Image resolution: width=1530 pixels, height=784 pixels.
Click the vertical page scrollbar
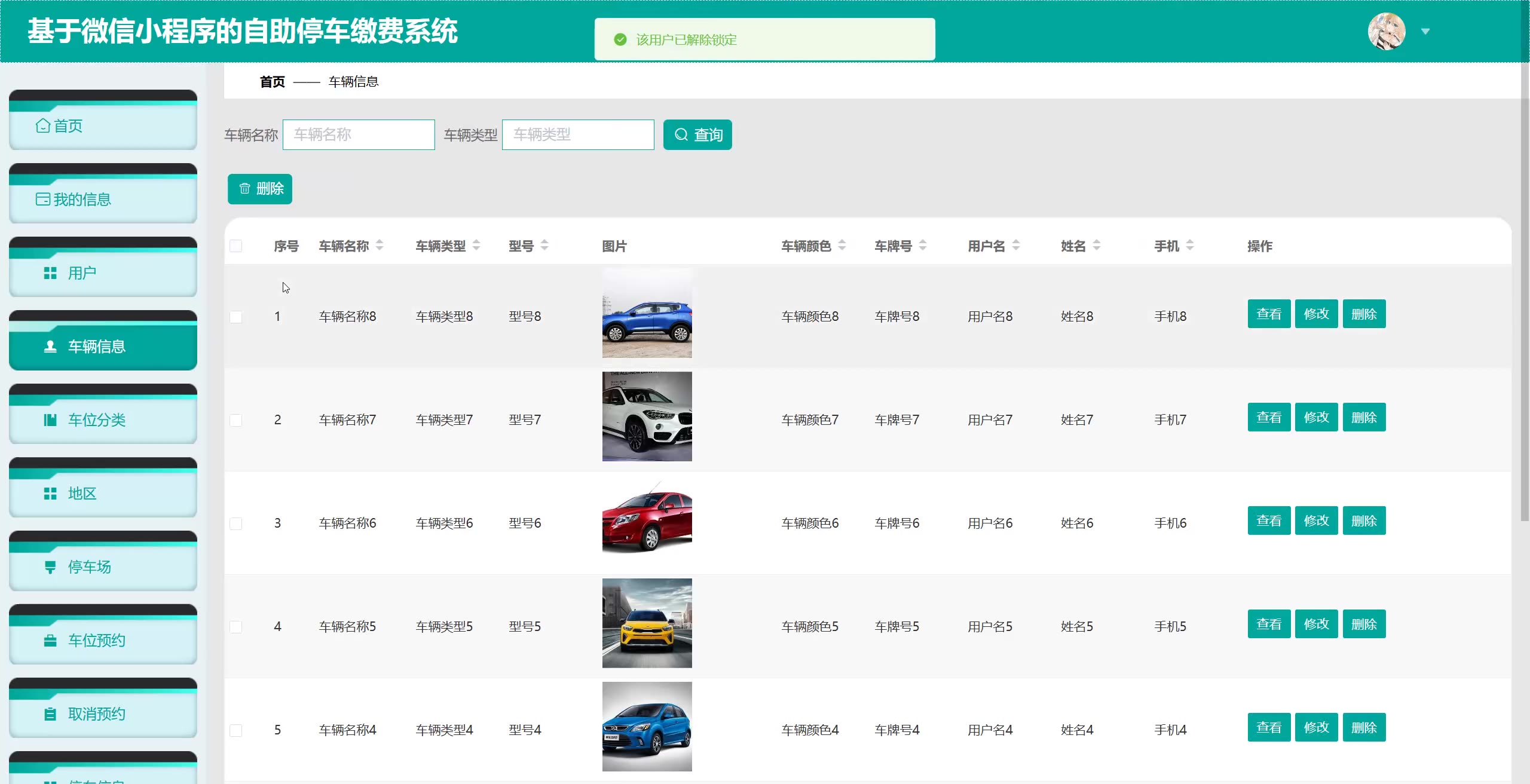pos(1525,299)
